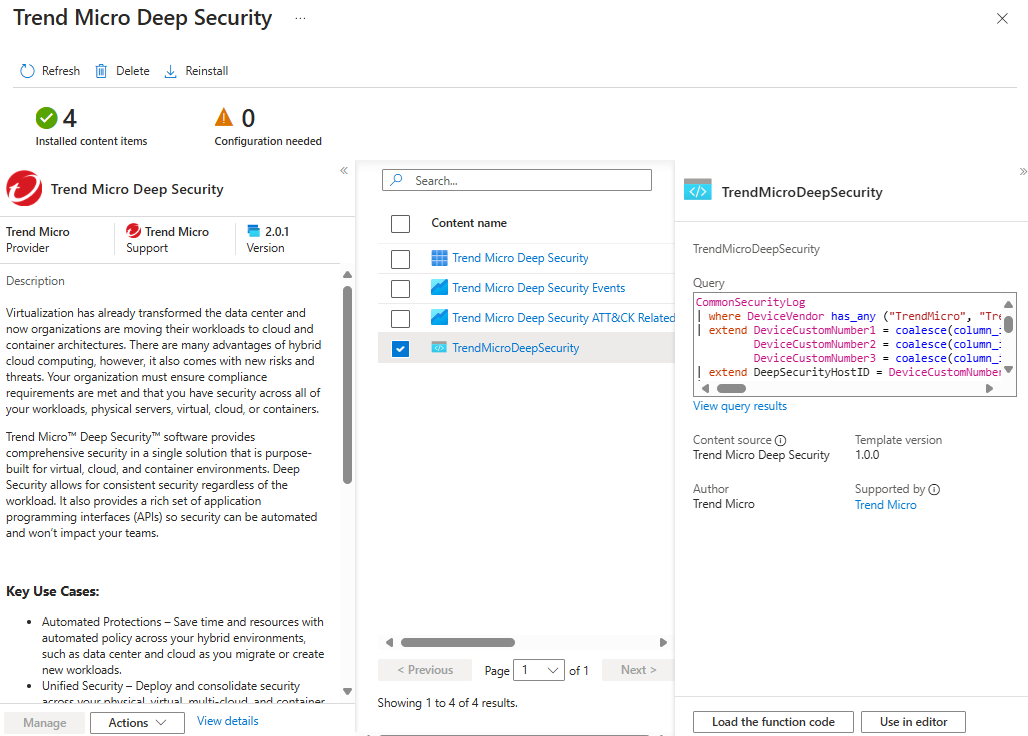Viewport: 1028px width, 736px height.
Task: Check the Trend Micro Deep Security checkbox
Action: coord(400,259)
